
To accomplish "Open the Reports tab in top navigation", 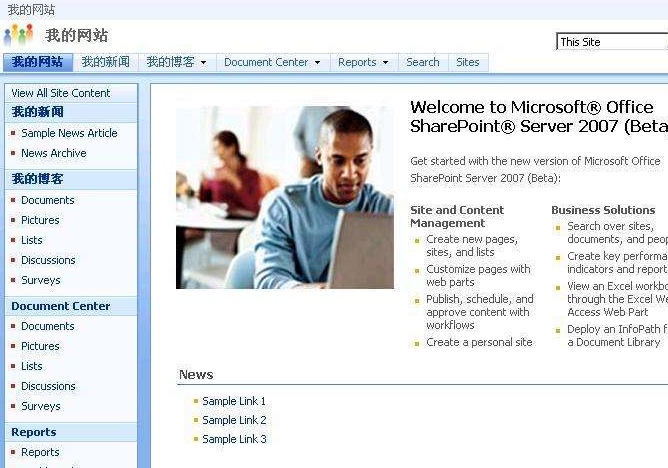I will pyautogui.click(x=357, y=62).
